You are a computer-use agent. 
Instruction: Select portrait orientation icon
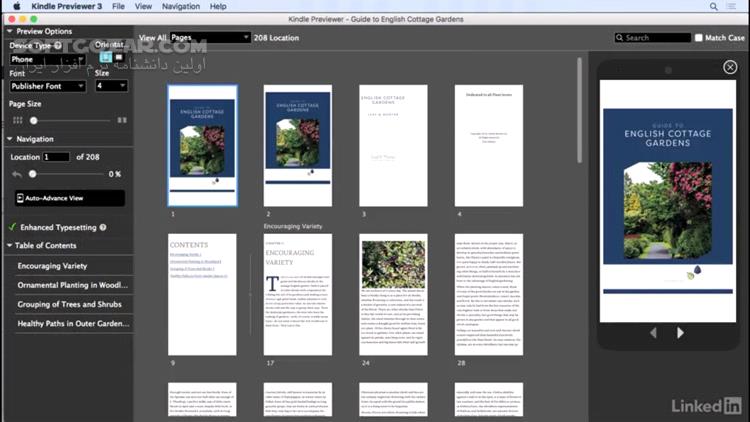pyautogui.click(x=106, y=57)
